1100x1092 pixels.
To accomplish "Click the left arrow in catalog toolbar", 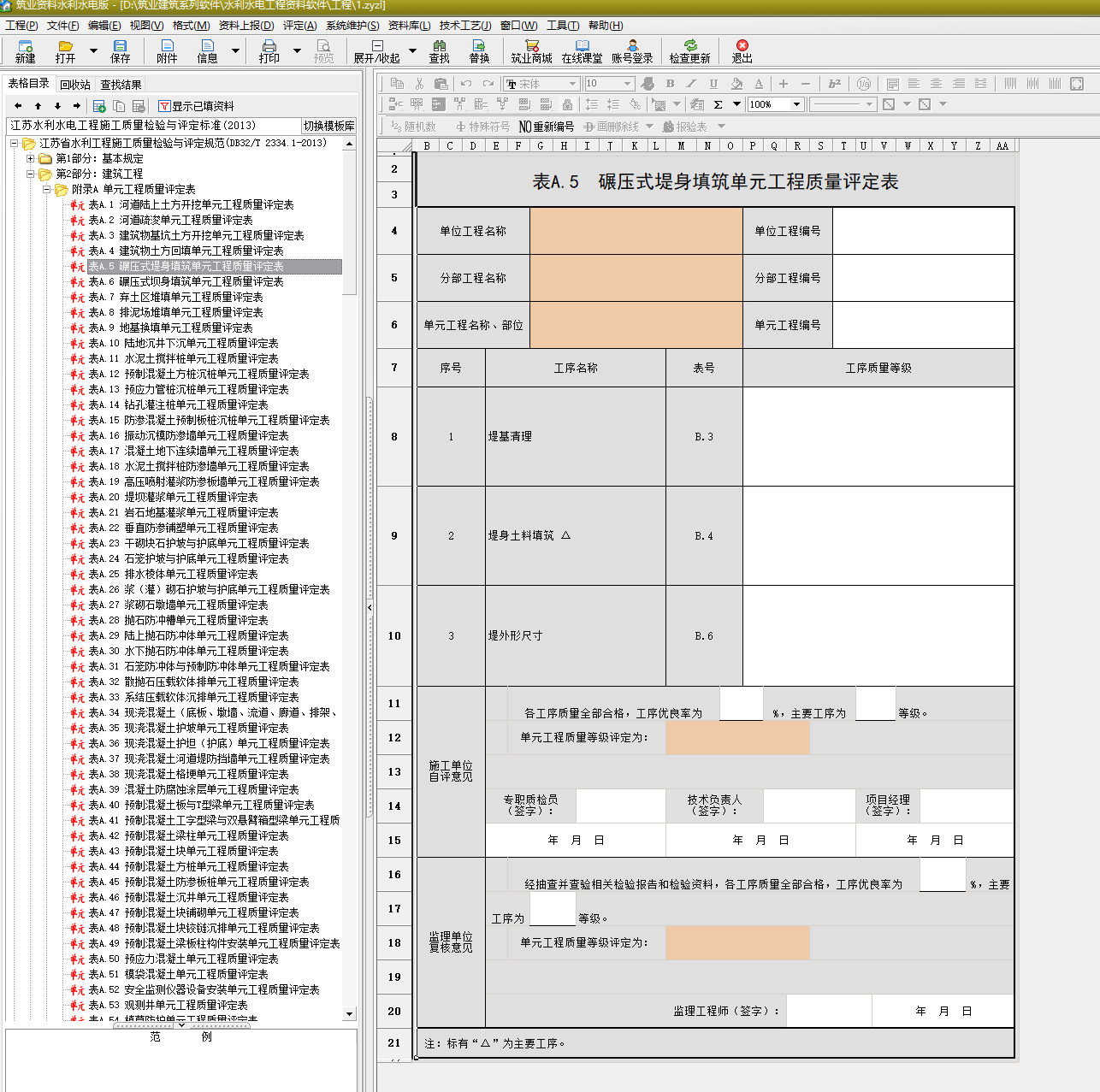I will [18, 106].
